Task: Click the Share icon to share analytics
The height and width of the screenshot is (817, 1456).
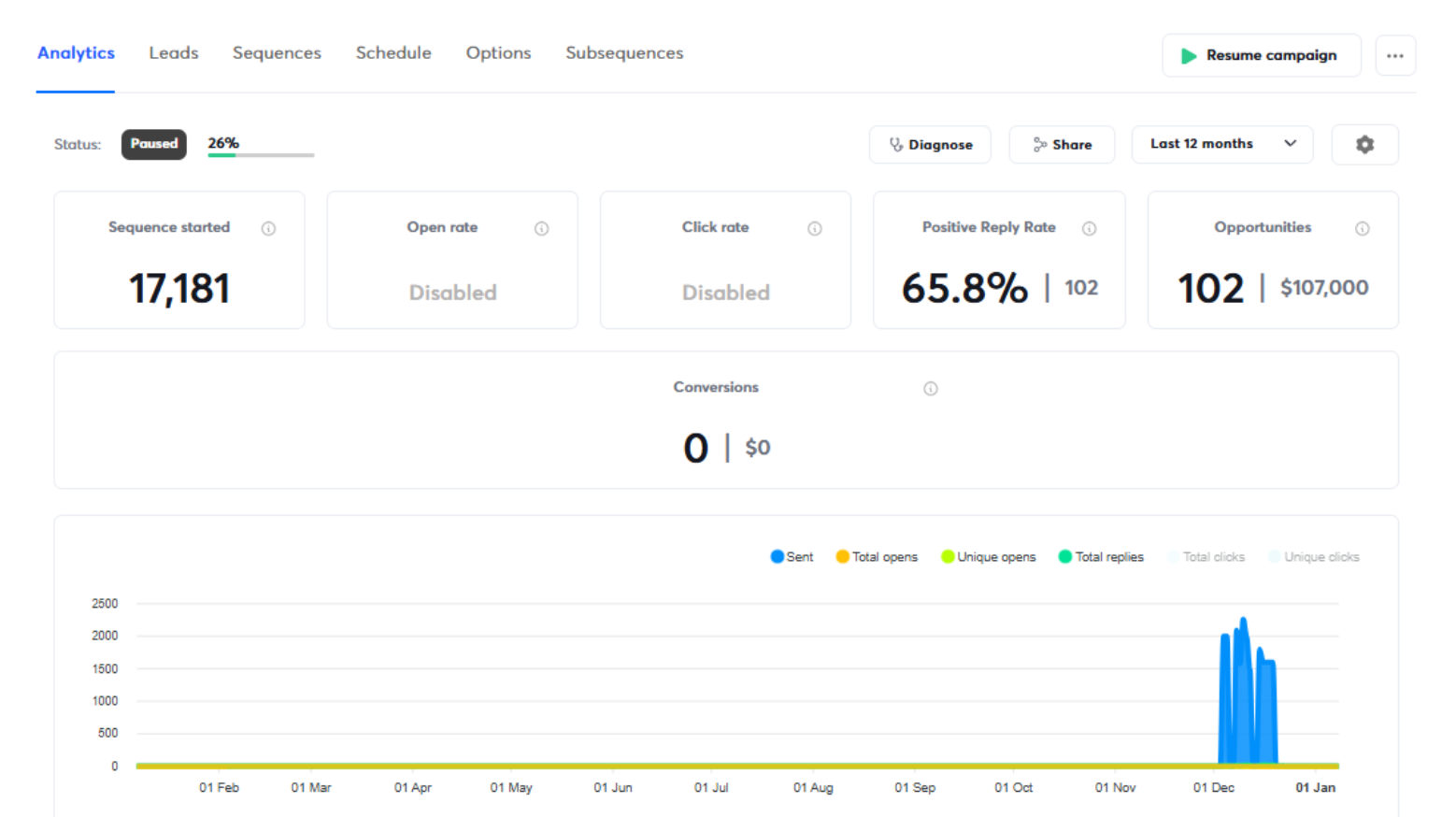Action: 1040,144
